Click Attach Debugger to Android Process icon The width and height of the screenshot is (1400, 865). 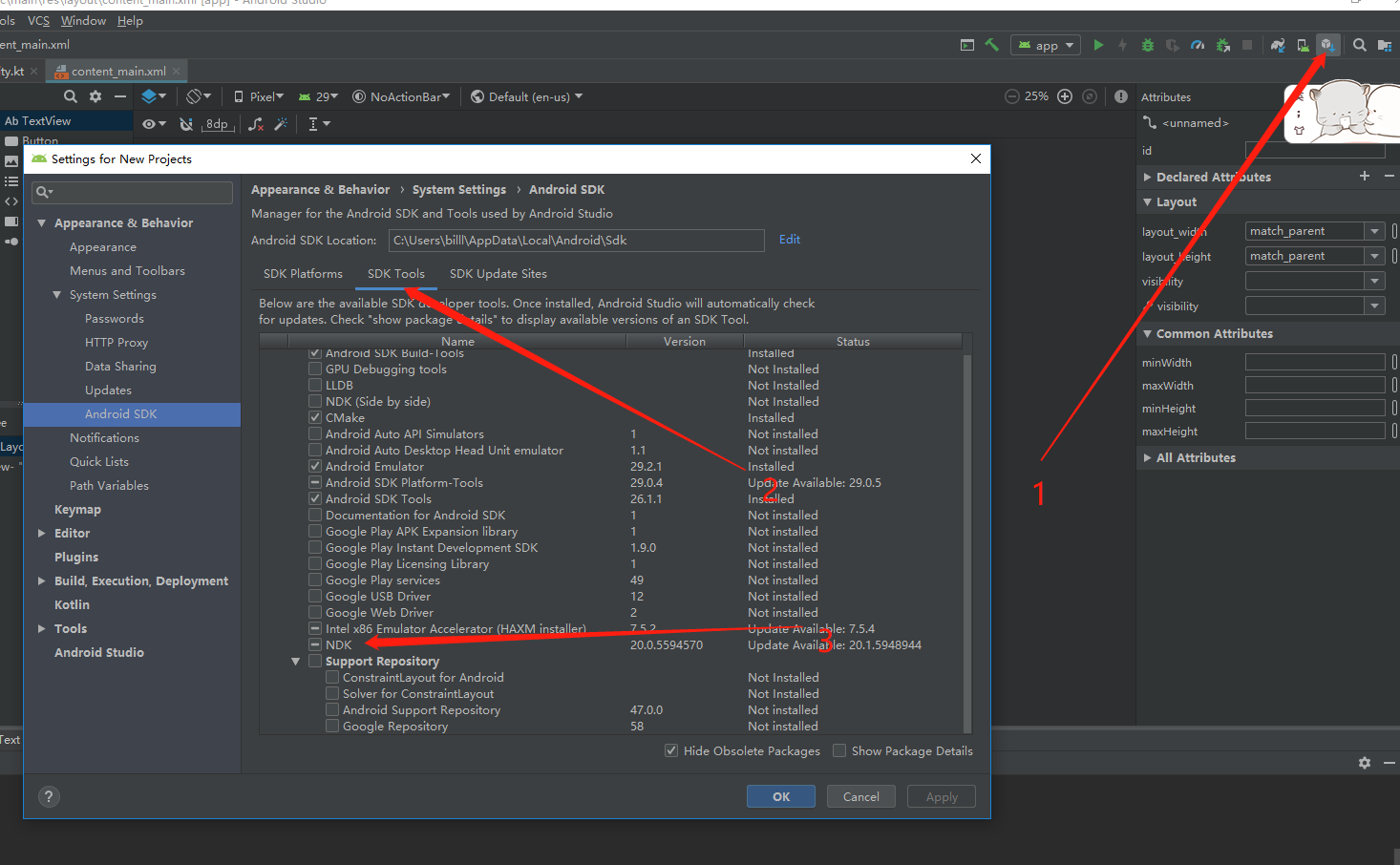[x=1222, y=45]
